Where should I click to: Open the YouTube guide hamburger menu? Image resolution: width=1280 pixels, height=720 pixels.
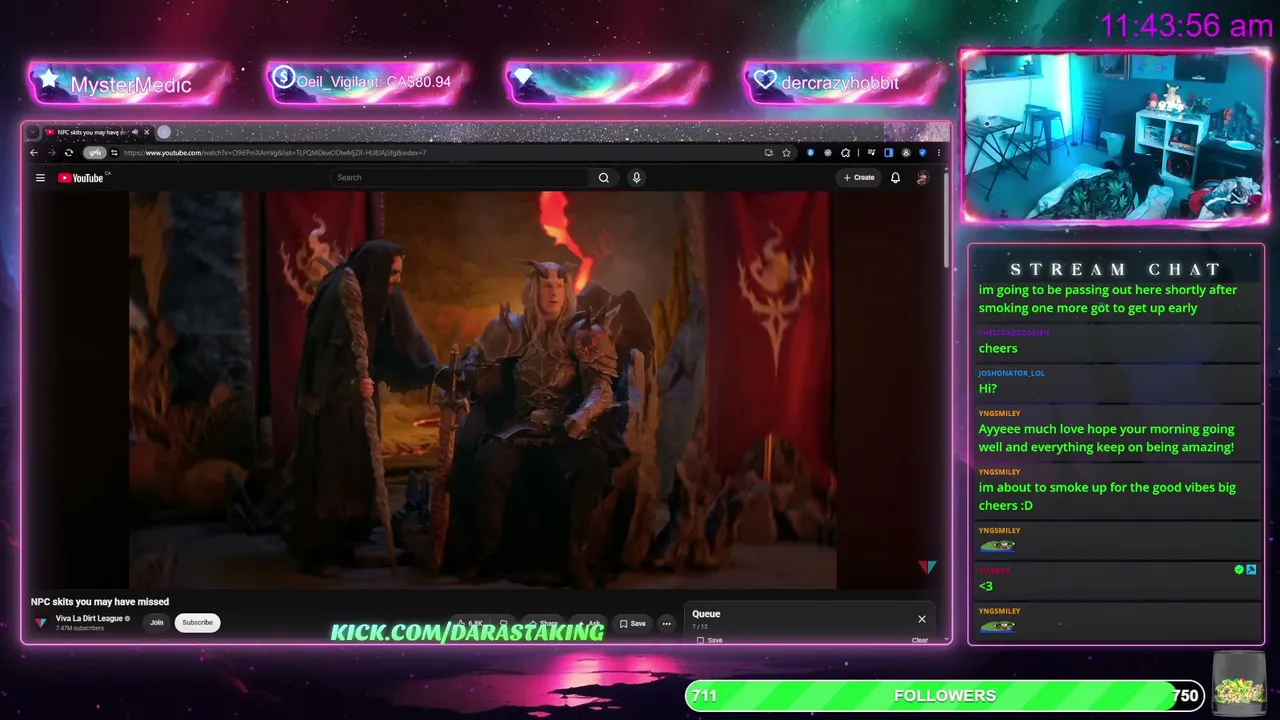tap(40, 178)
